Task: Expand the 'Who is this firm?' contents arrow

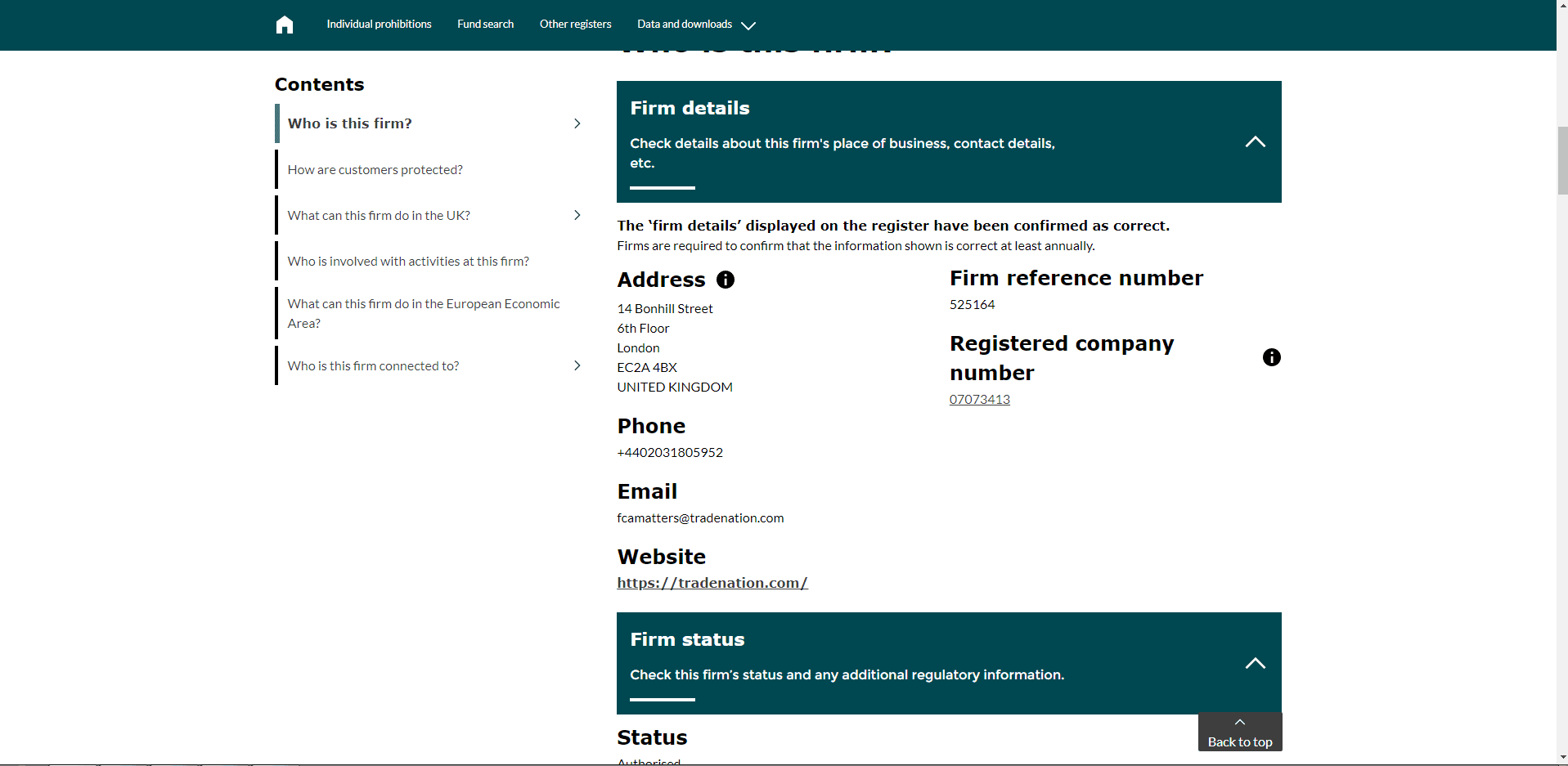Action: click(x=577, y=123)
